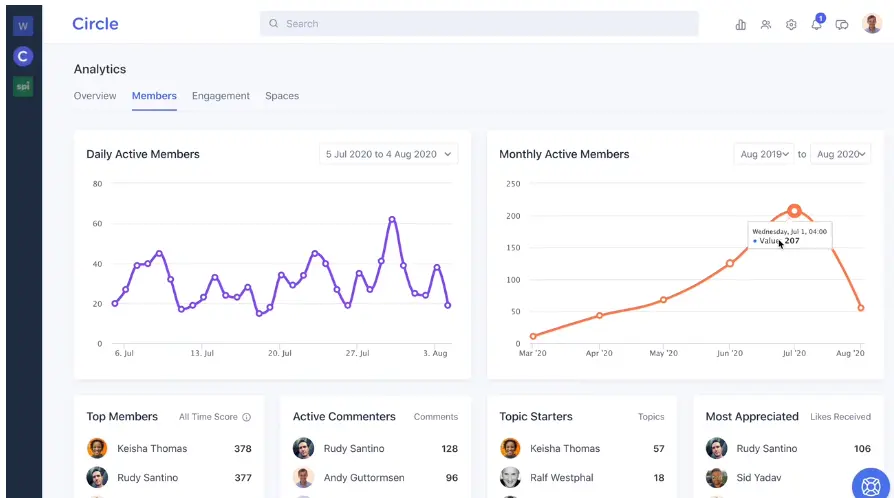894x498 pixels.
Task: Click the Circle logo link
Action: [95, 24]
